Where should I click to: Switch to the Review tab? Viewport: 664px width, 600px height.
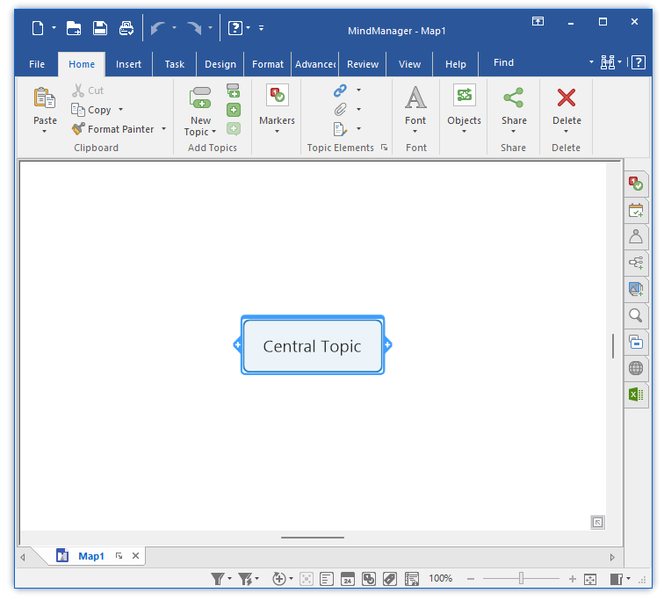pos(362,64)
